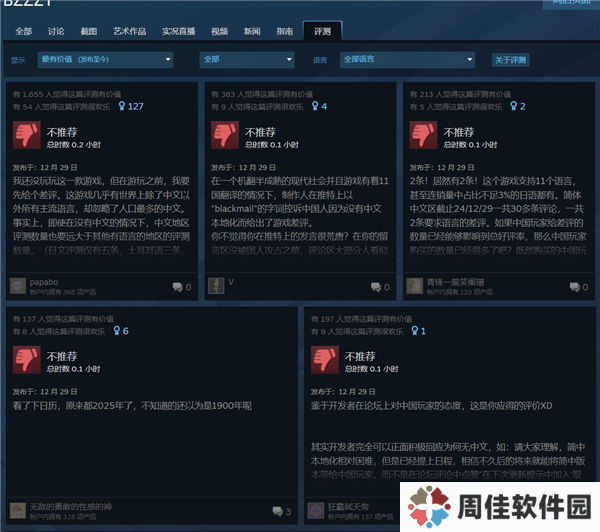Open review text starting 我还没玩玩这一款游戏
600x532 pixels.
[x=101, y=215]
